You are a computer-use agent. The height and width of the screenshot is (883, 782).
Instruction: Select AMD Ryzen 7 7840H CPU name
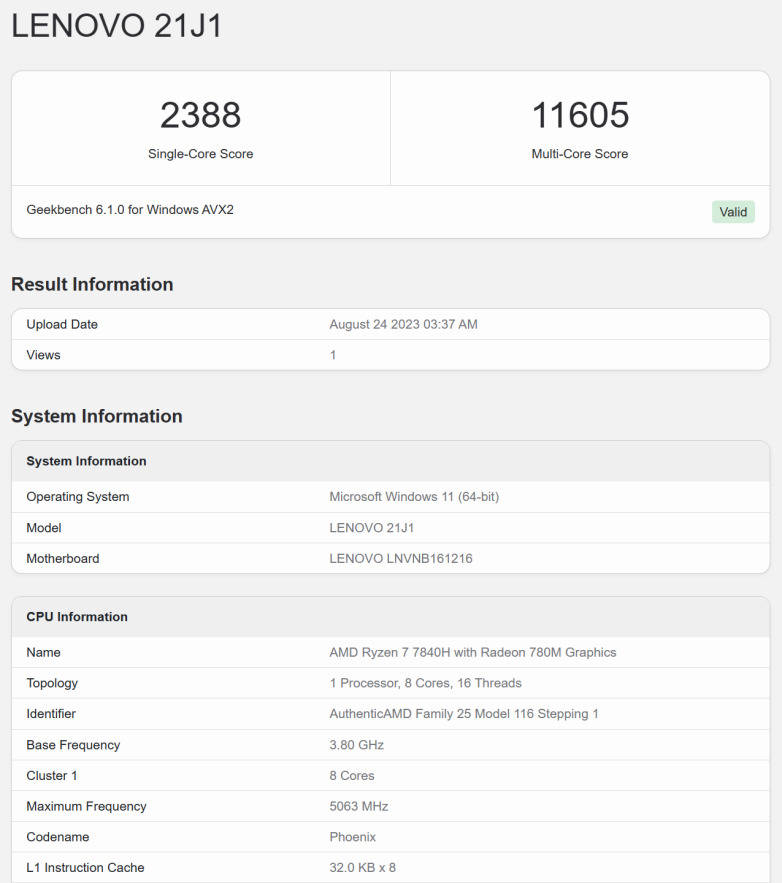[473, 652]
